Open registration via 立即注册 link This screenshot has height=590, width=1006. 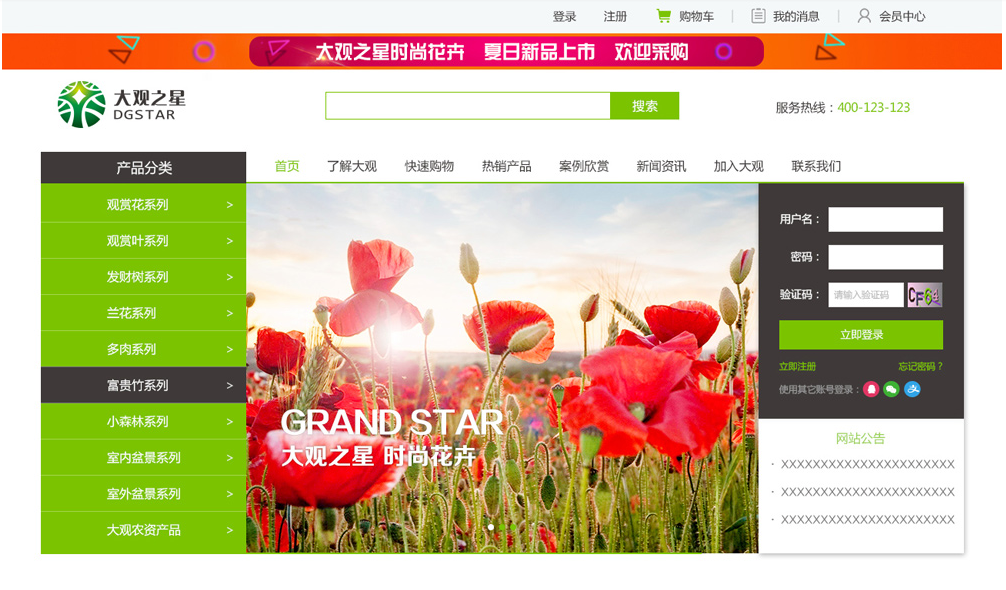797,366
